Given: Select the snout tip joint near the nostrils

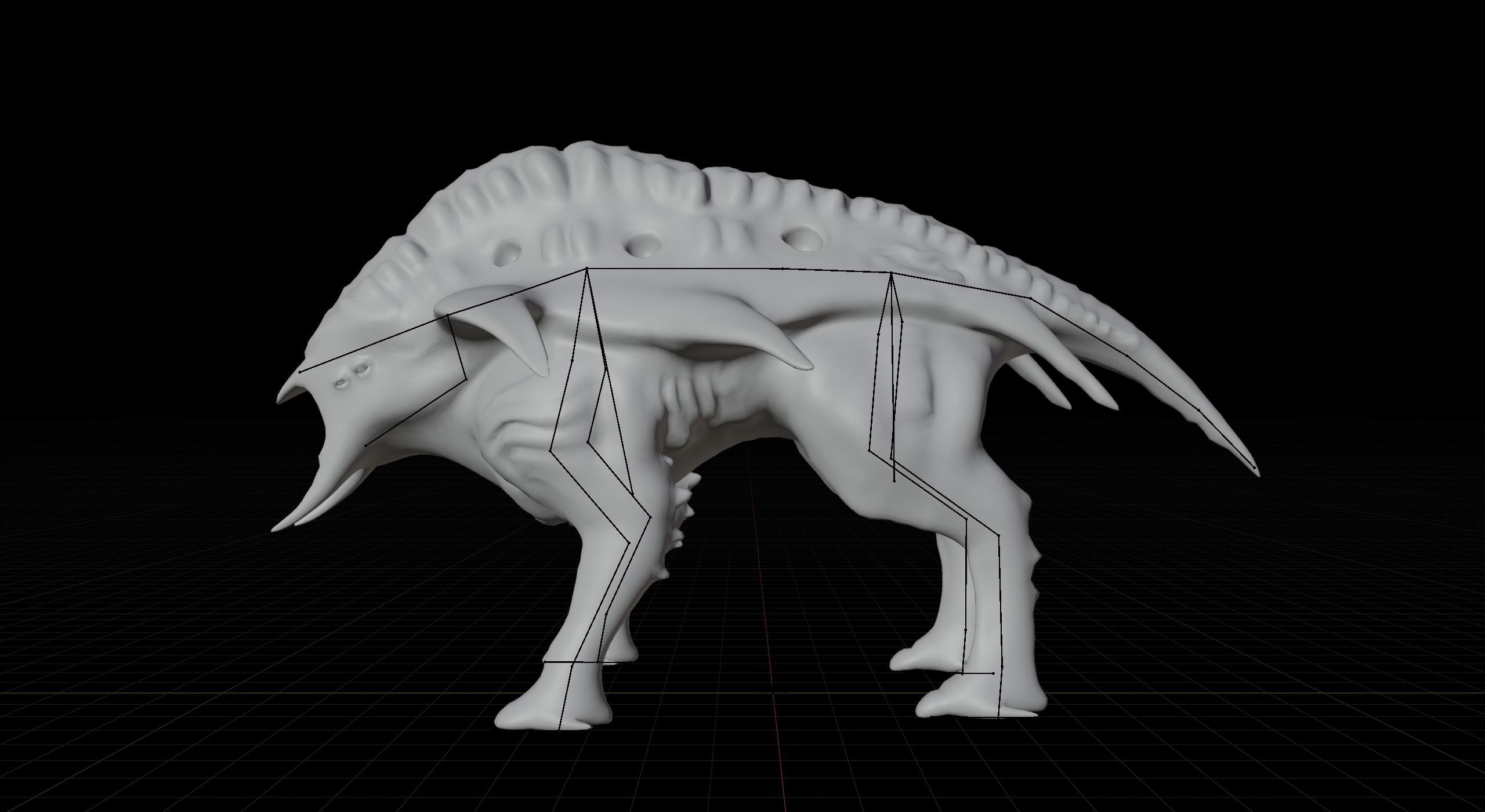Looking at the screenshot, I should [x=300, y=372].
